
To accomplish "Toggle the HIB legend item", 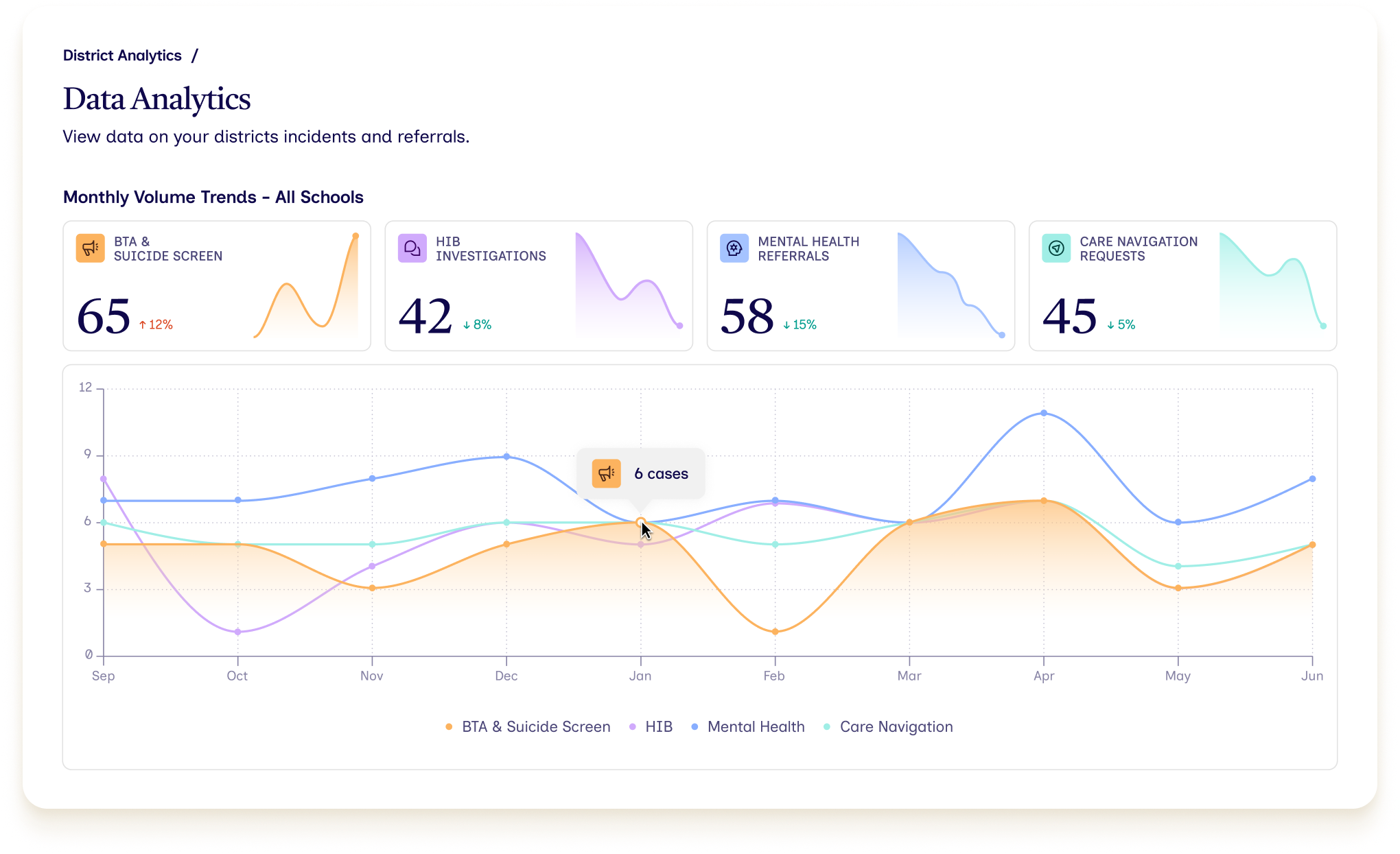I will point(651,726).
